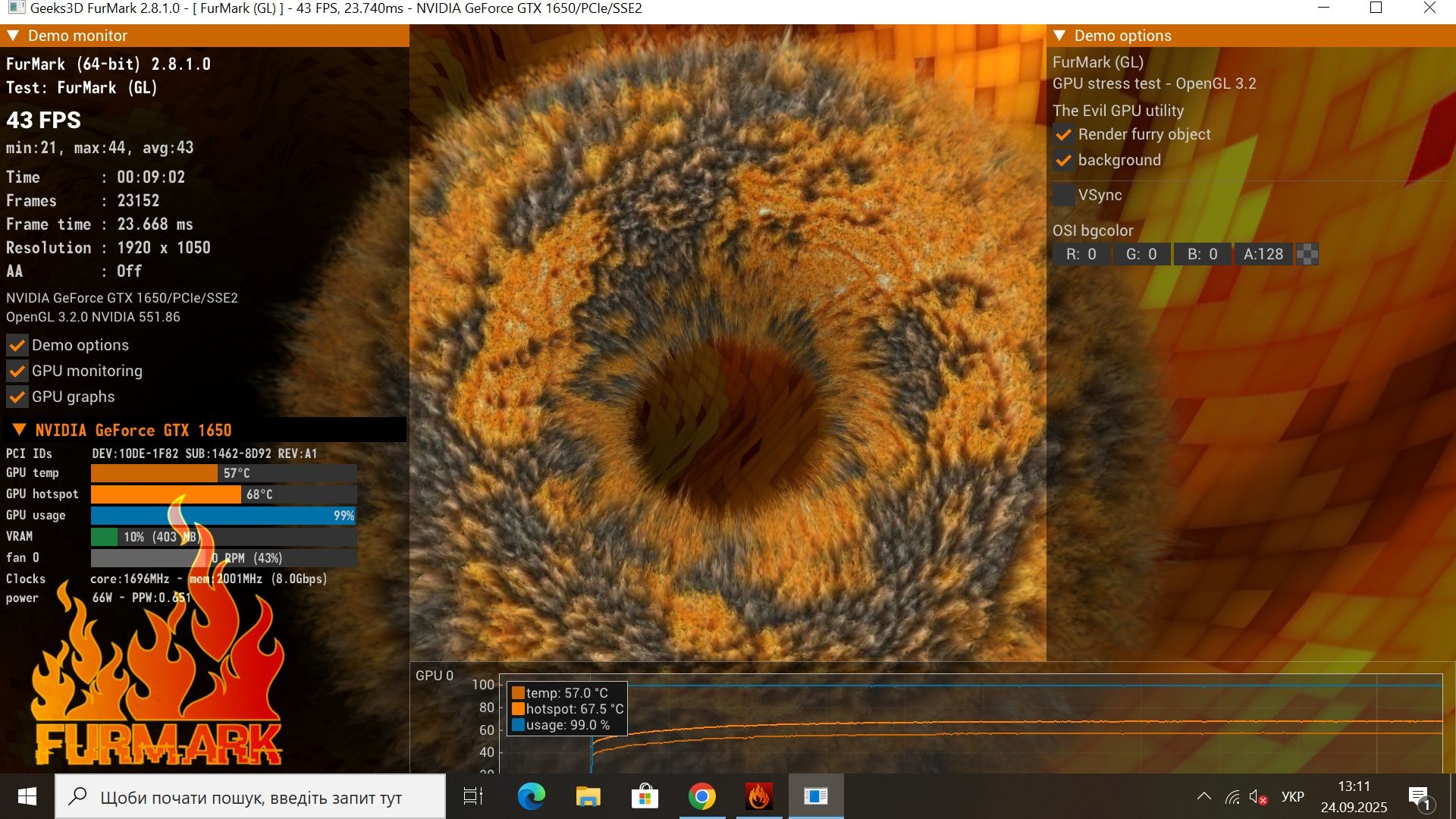
Task: Click the GPU 0 graph label
Action: pos(435,676)
